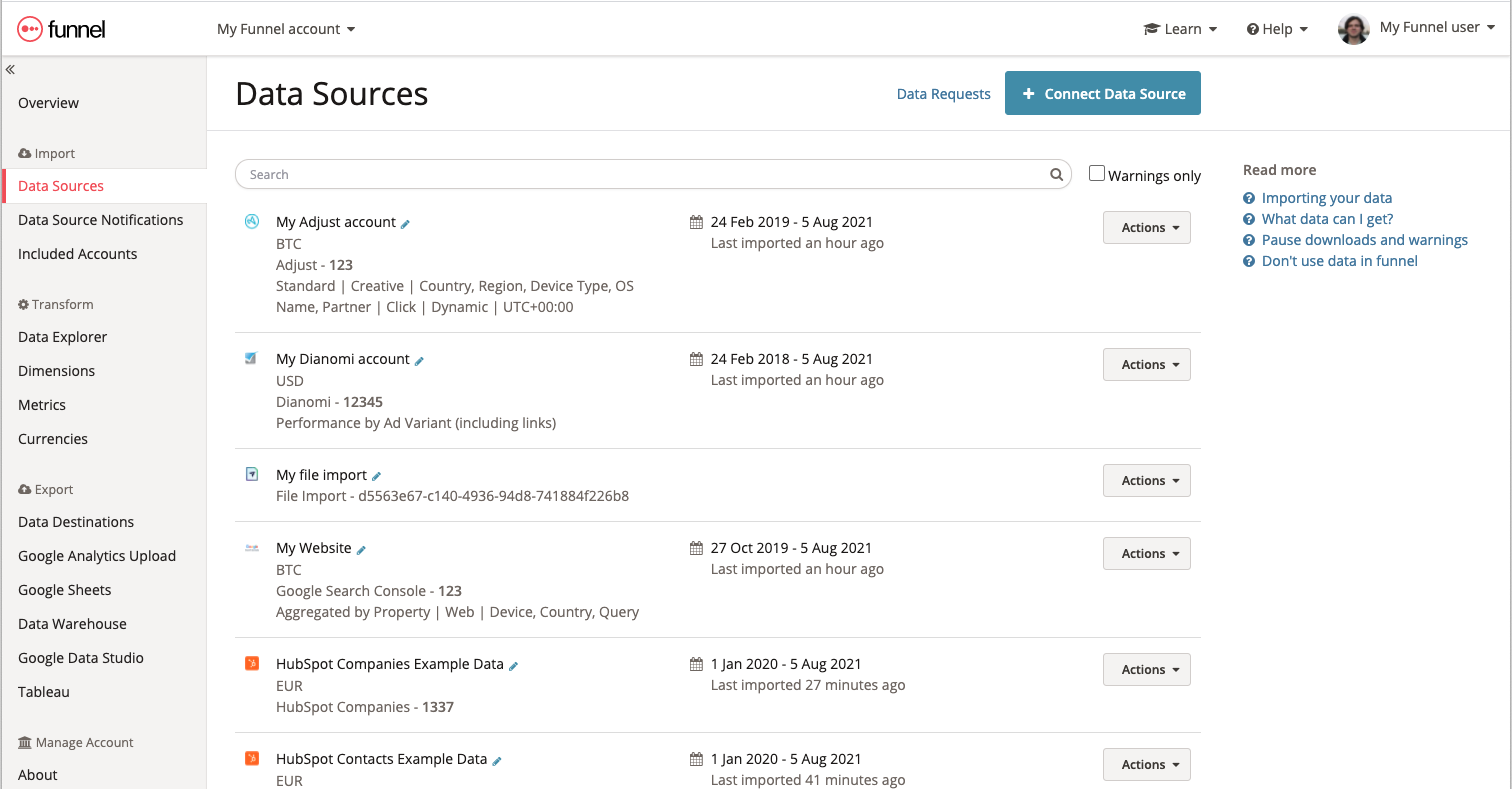Open the Learn dropdown menu
Screen dimensions: 1512x789
[1180, 29]
